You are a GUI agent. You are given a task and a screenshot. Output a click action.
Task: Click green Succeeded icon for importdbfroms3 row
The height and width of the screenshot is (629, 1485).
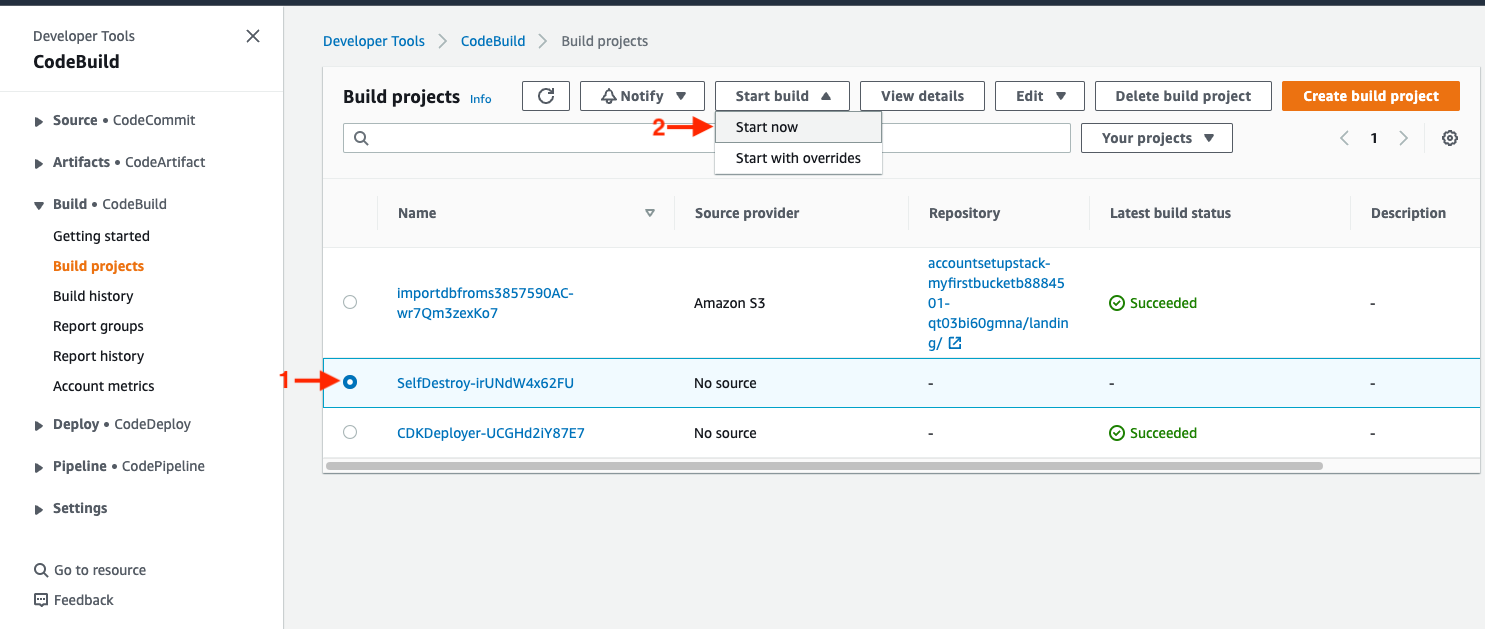(1117, 303)
